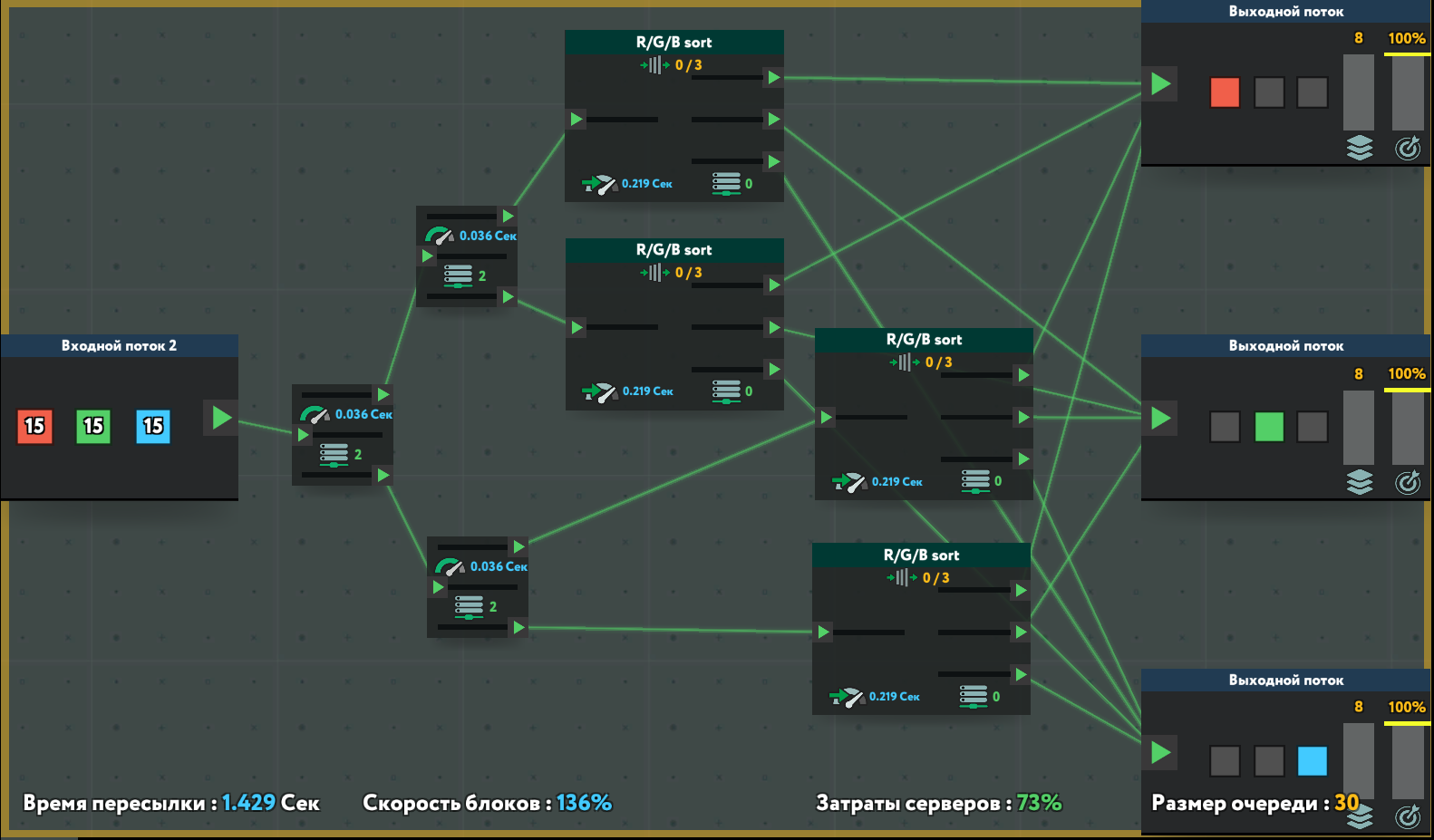This screenshot has height=840, width=1434.
Task: Click the middle output port of the third-from-top R/G/B sort
Action: click(1023, 417)
